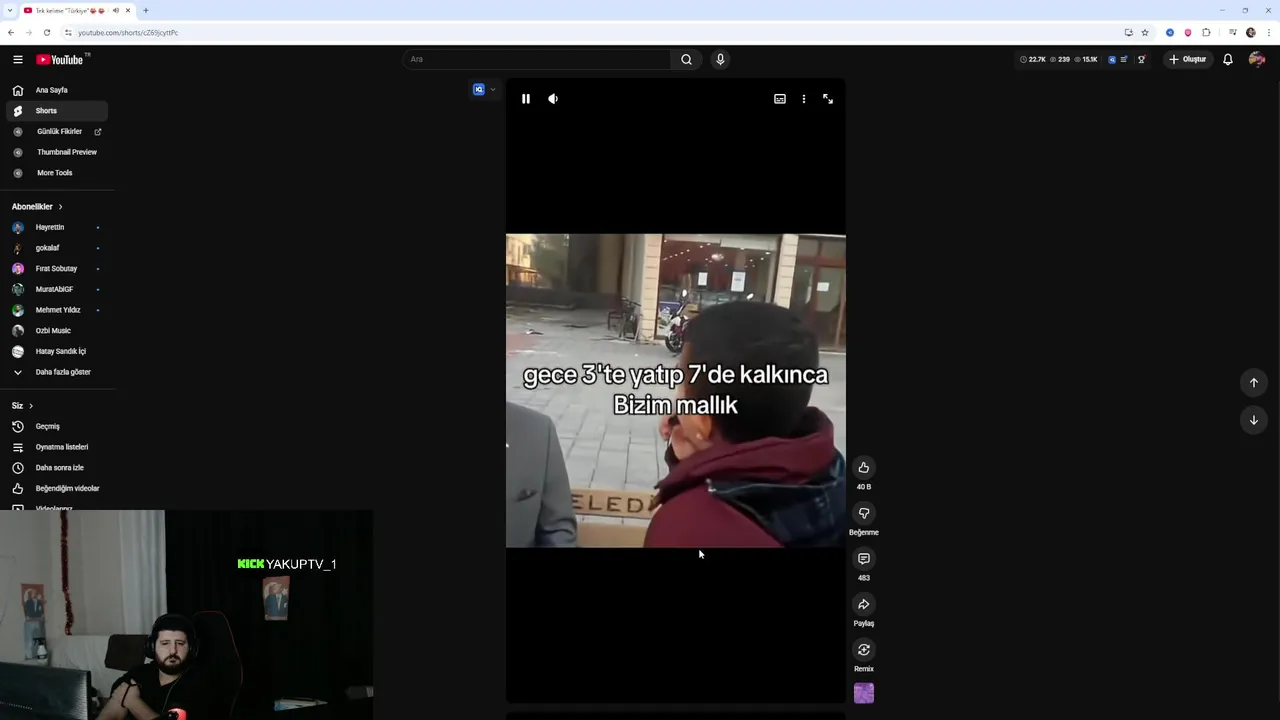Like the Short with thumbs up
The width and height of the screenshot is (1280, 720).
point(864,467)
